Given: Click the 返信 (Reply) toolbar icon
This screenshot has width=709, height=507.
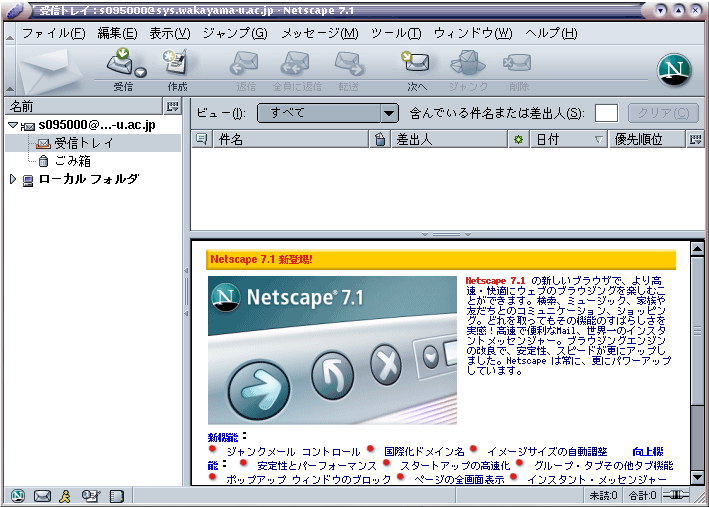Looking at the screenshot, I should pos(245,63).
